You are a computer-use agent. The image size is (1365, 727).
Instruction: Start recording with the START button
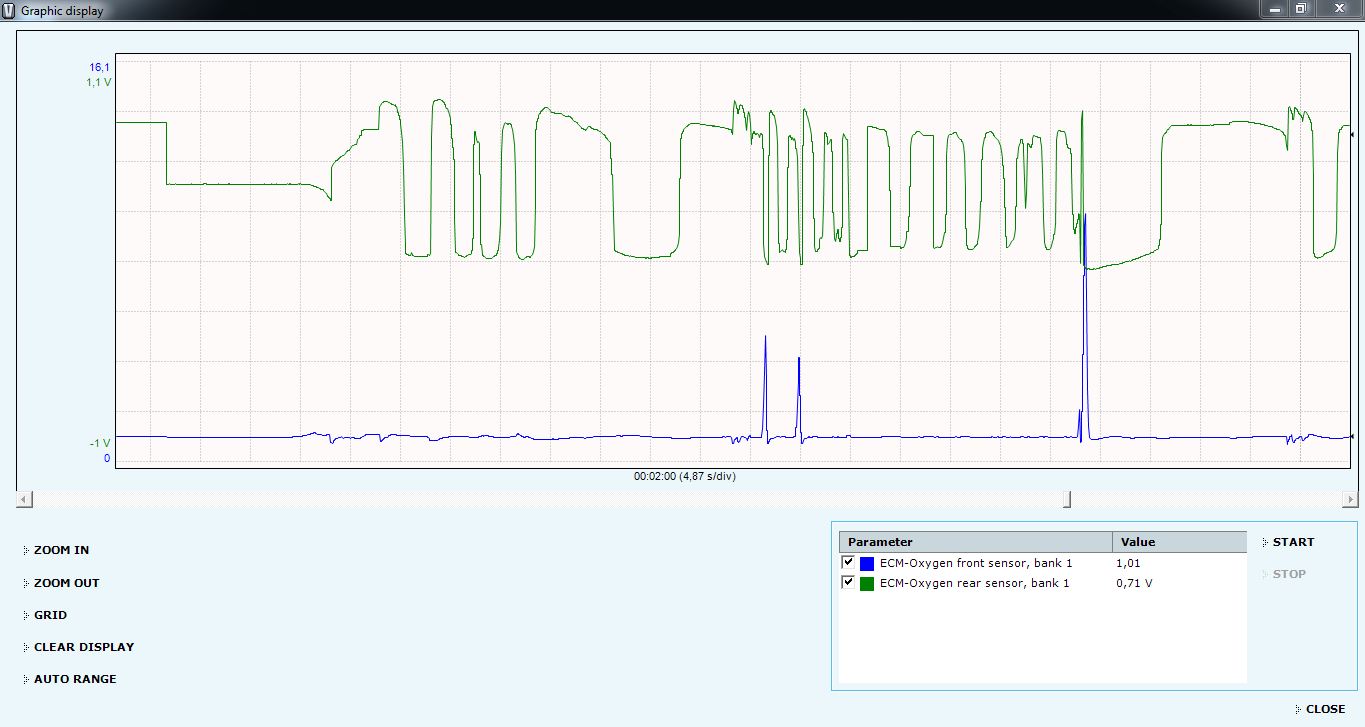[1293, 542]
